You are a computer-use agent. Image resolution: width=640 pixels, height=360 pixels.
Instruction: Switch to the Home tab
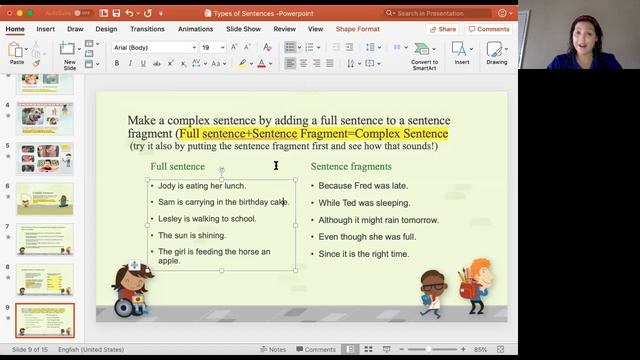tap(15, 29)
